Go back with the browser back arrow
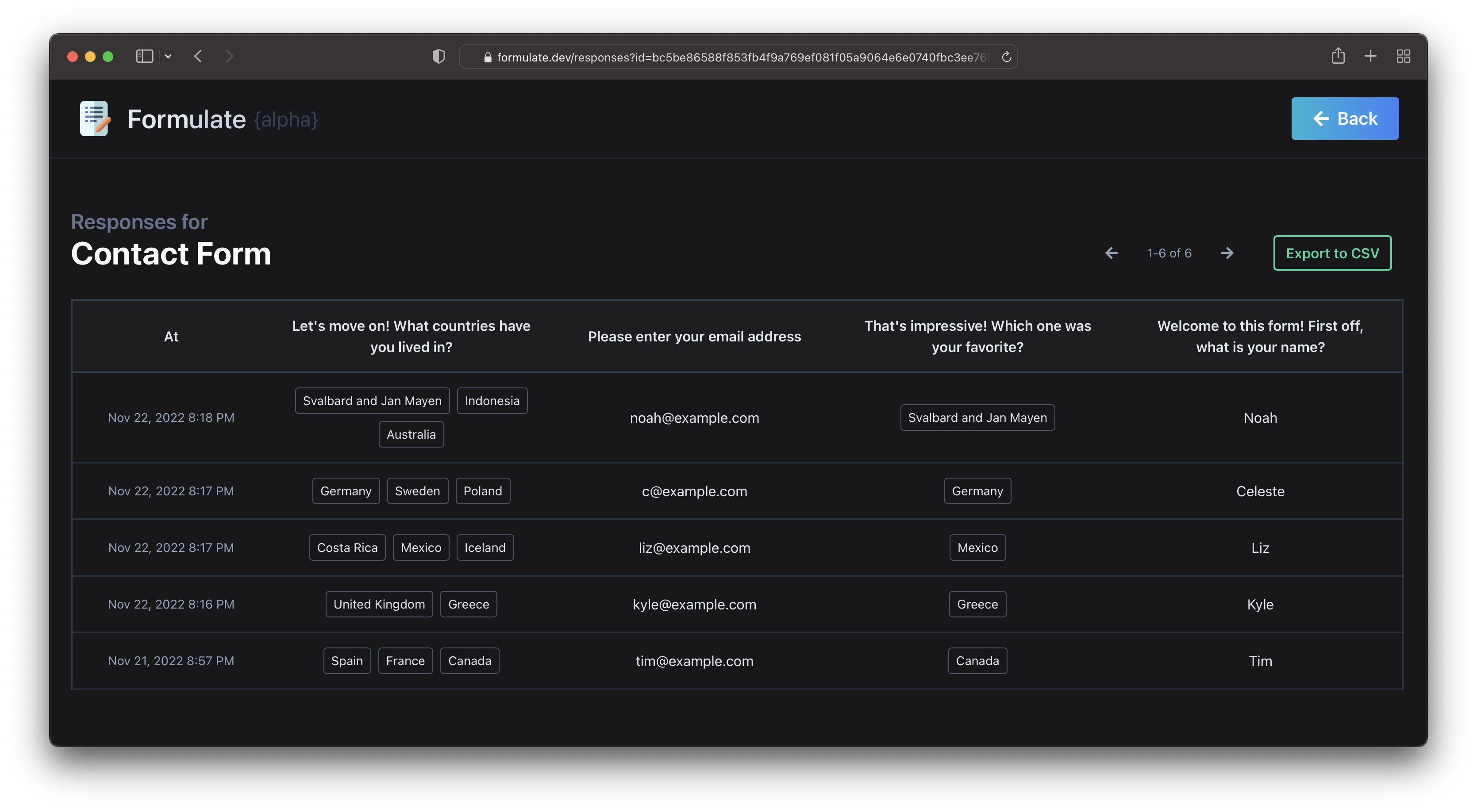The image size is (1477, 812). (198, 56)
